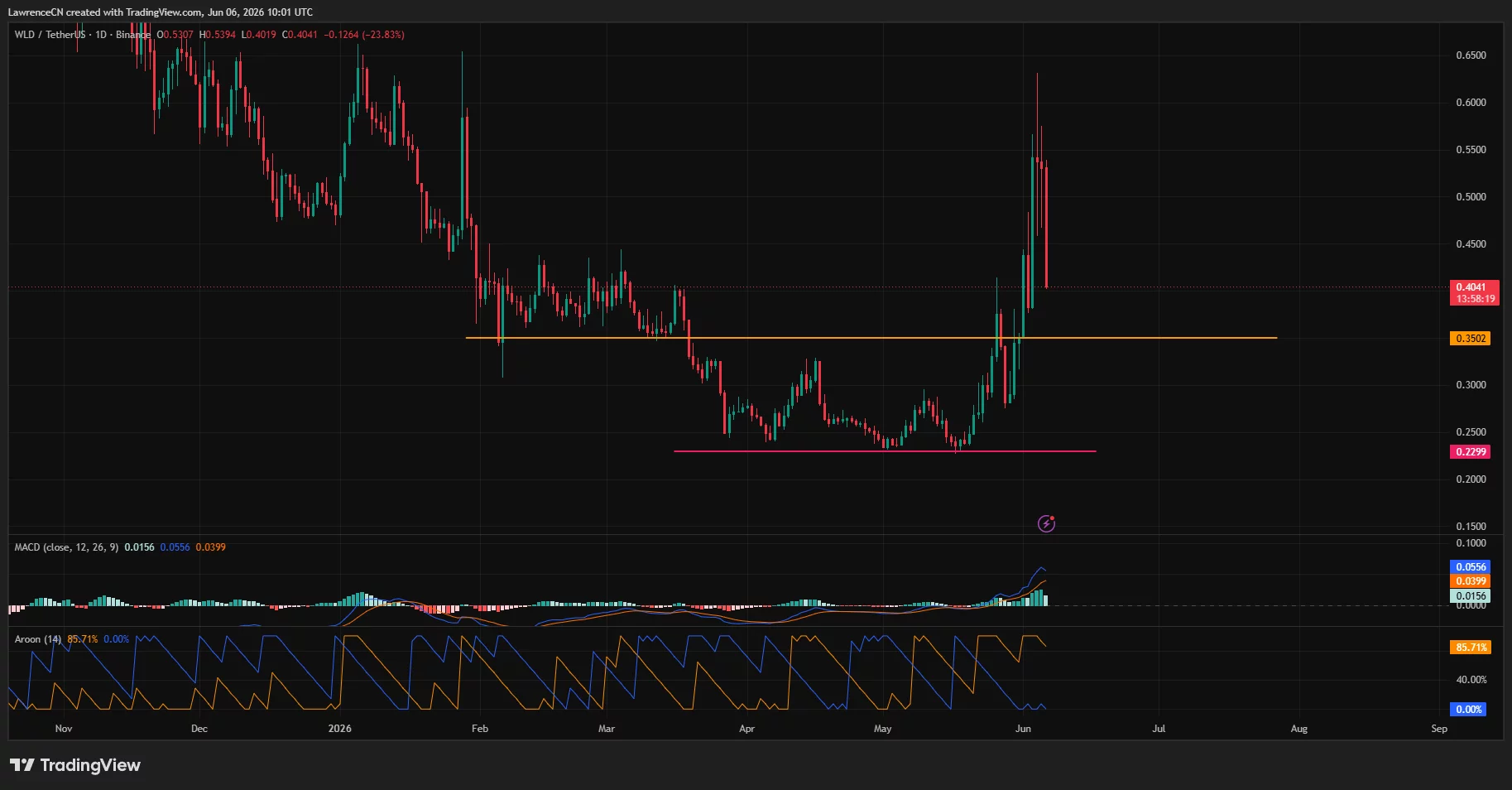Click the blue 0.0556 MACD value label
Viewport: 1512px width, 790px height.
pos(1471,567)
